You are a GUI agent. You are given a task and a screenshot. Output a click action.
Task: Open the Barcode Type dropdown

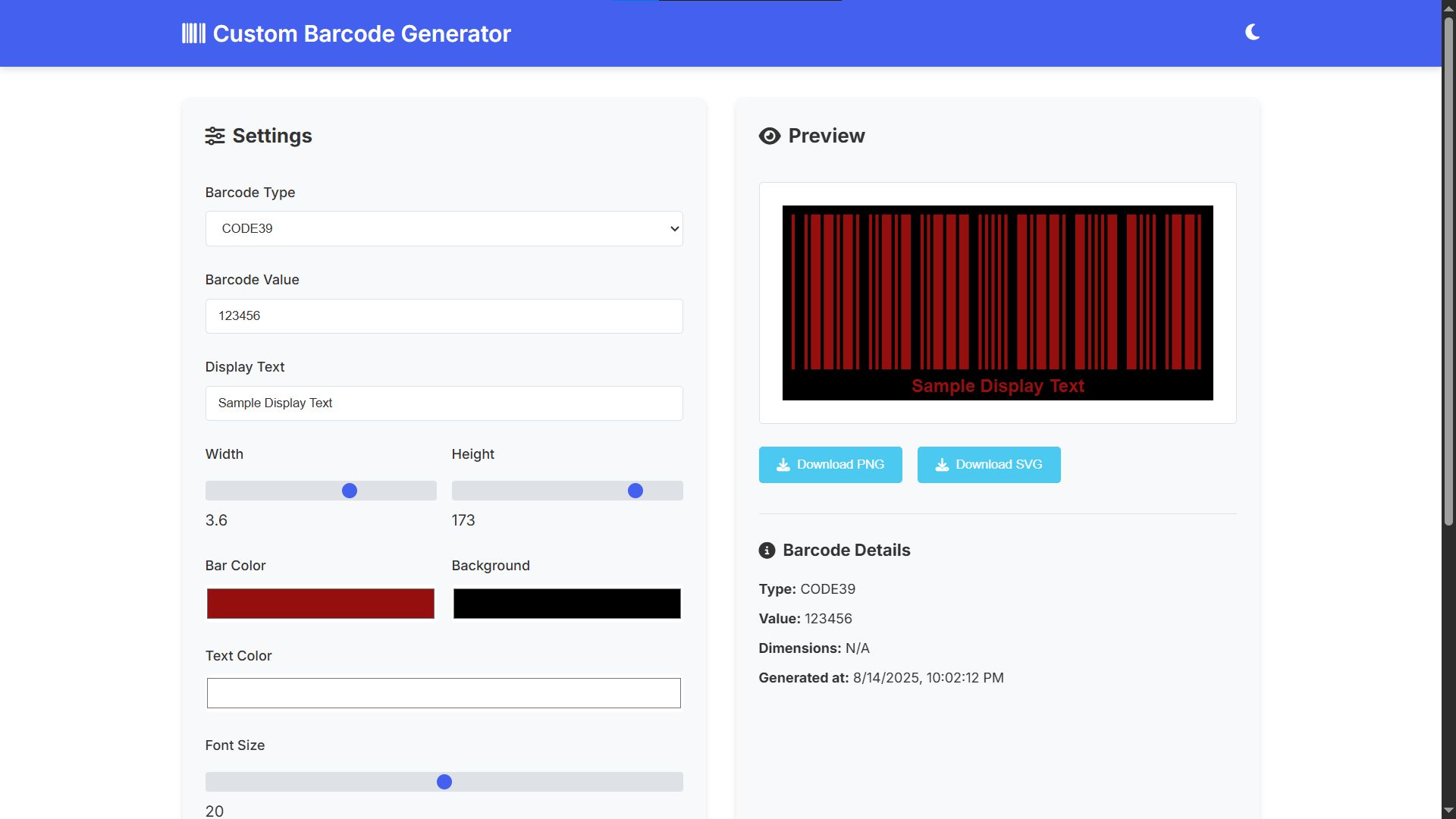click(x=444, y=228)
